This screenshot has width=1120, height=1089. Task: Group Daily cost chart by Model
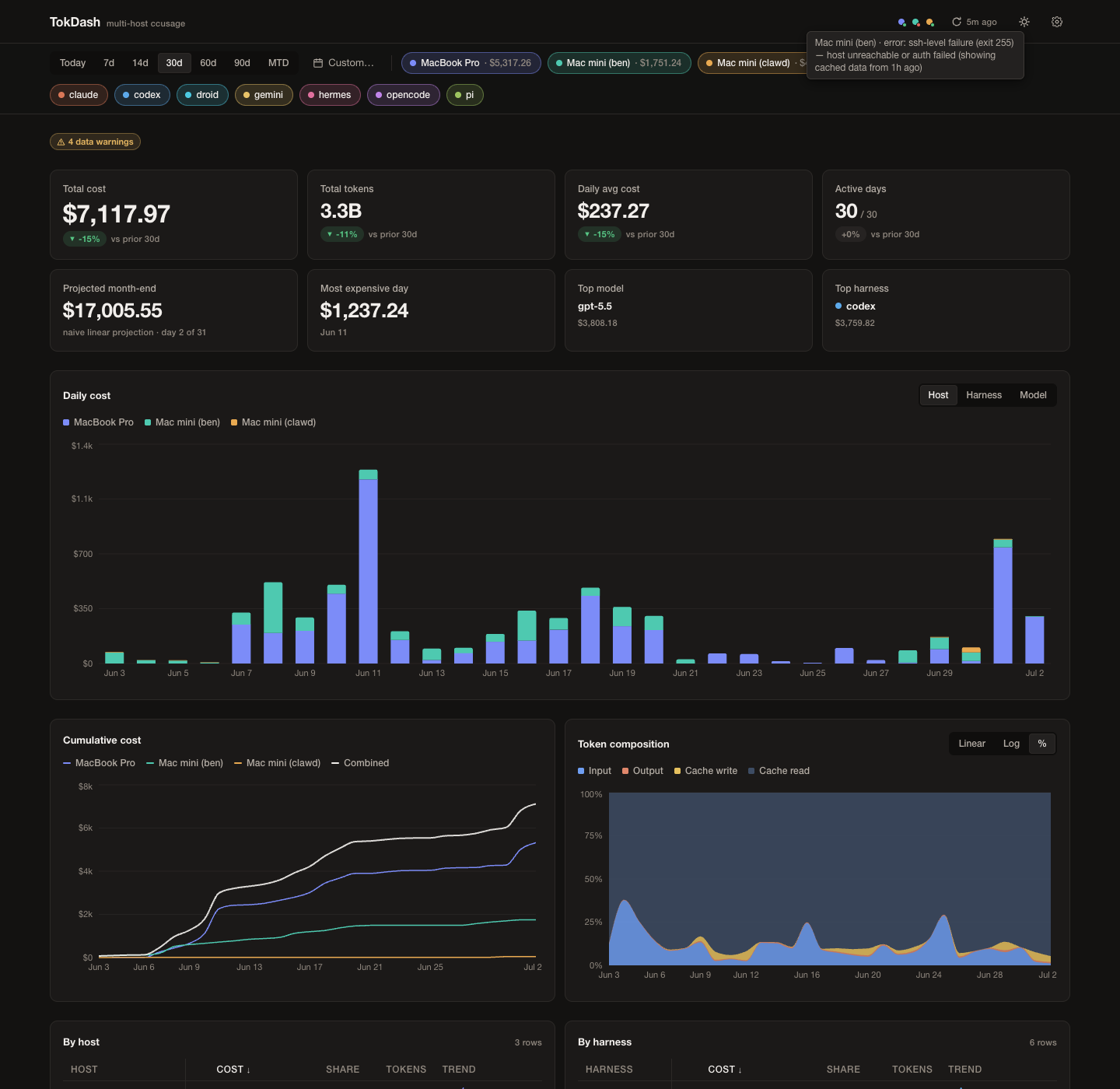tap(1033, 395)
